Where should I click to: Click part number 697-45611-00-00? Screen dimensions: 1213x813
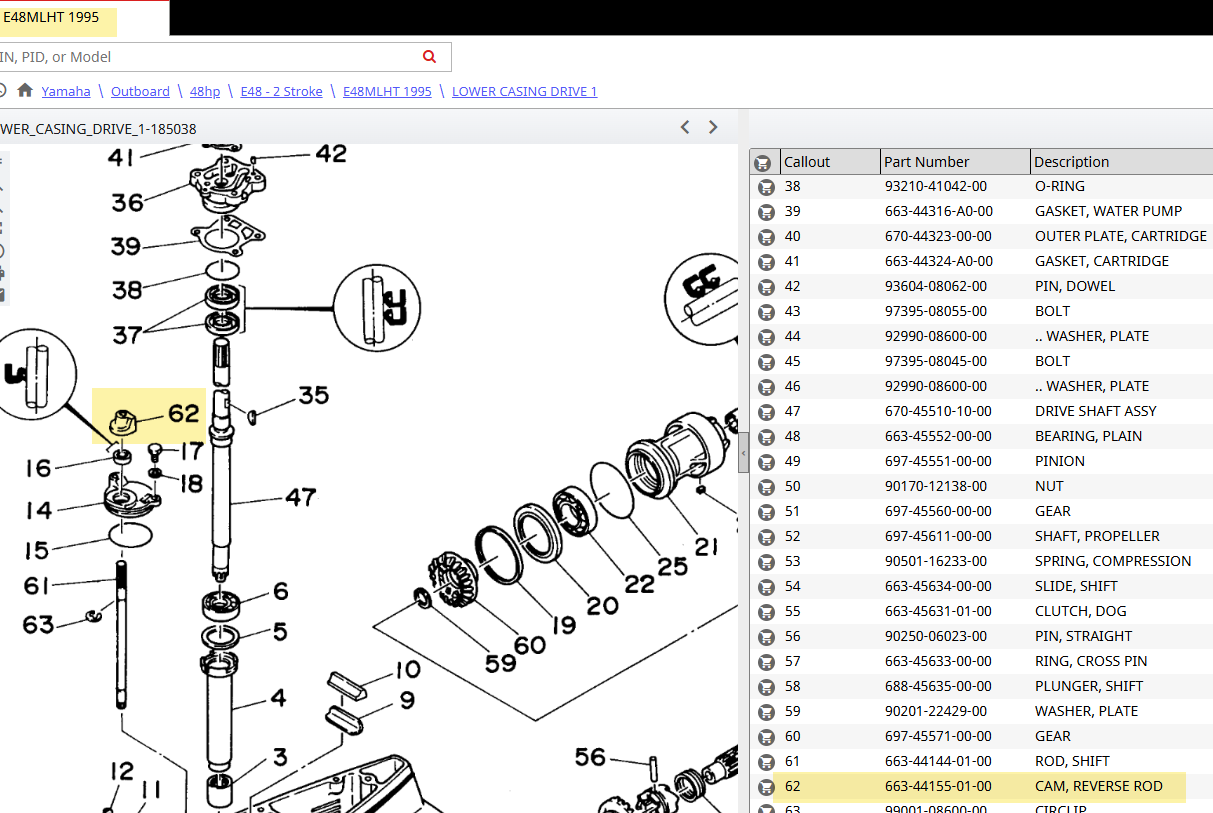pyautogui.click(x=938, y=537)
